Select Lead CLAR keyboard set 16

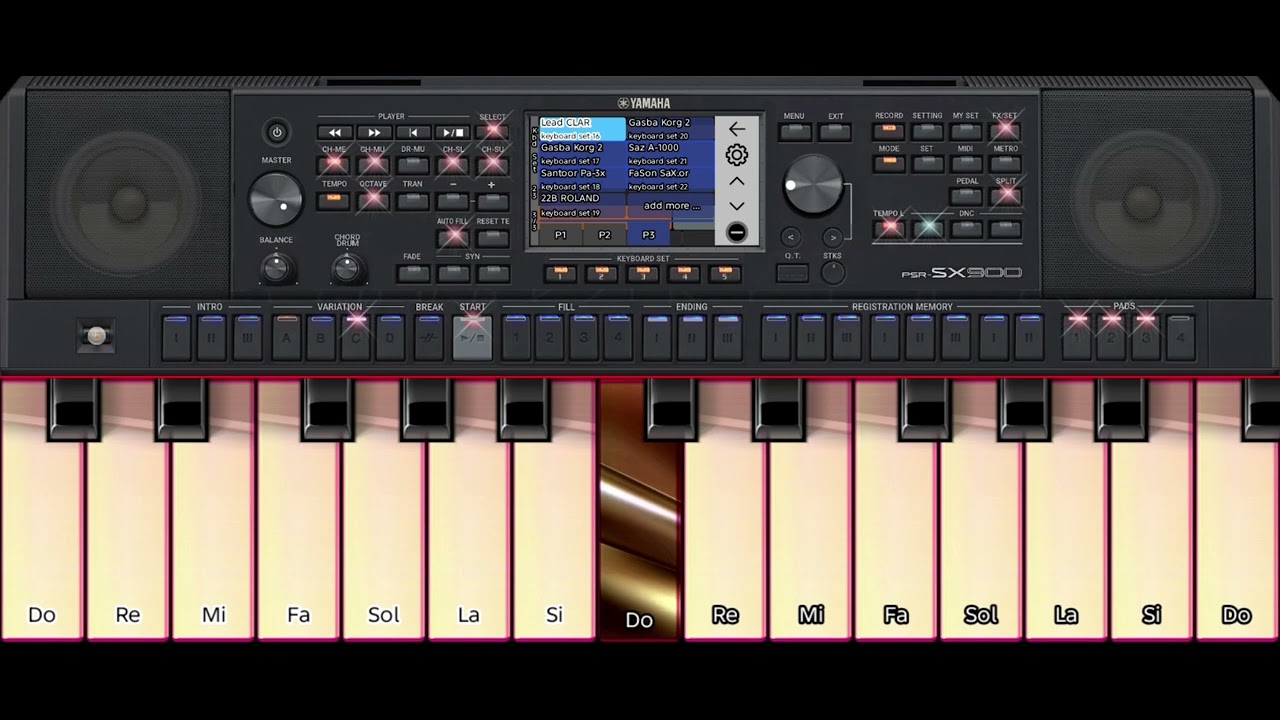click(582, 129)
